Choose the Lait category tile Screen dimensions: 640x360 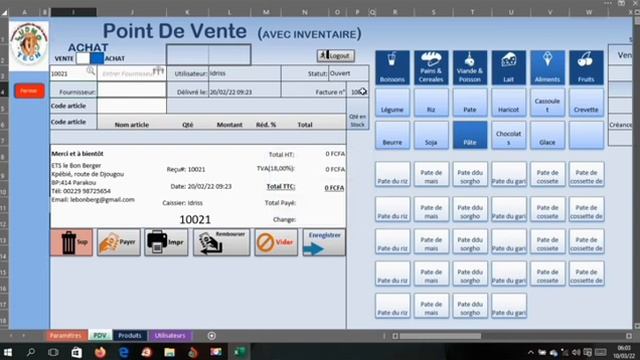click(509, 67)
